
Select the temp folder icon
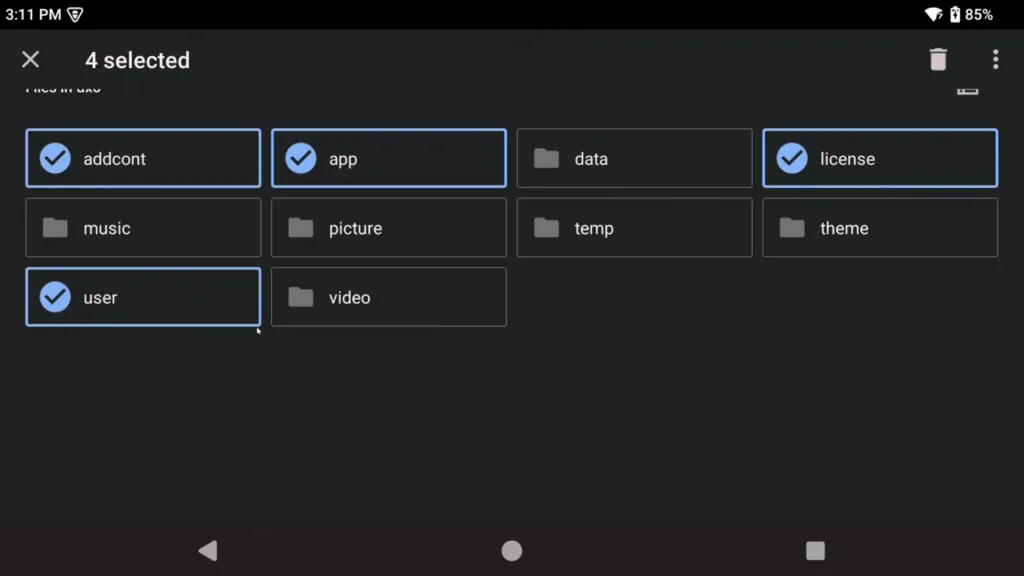coord(546,228)
